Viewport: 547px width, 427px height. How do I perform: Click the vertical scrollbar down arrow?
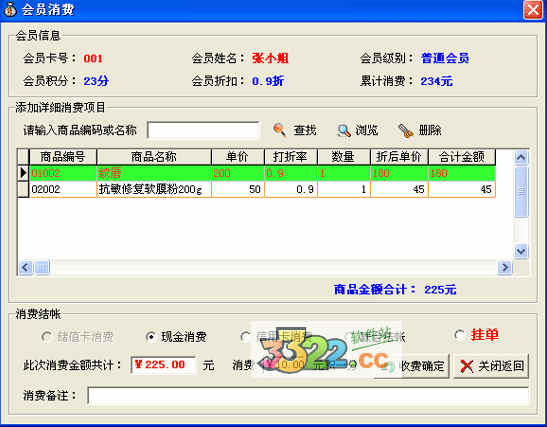521,251
